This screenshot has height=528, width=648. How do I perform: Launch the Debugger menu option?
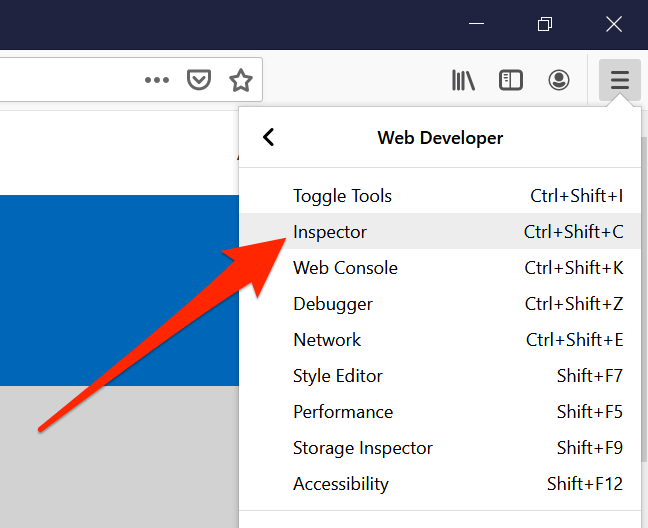click(333, 304)
